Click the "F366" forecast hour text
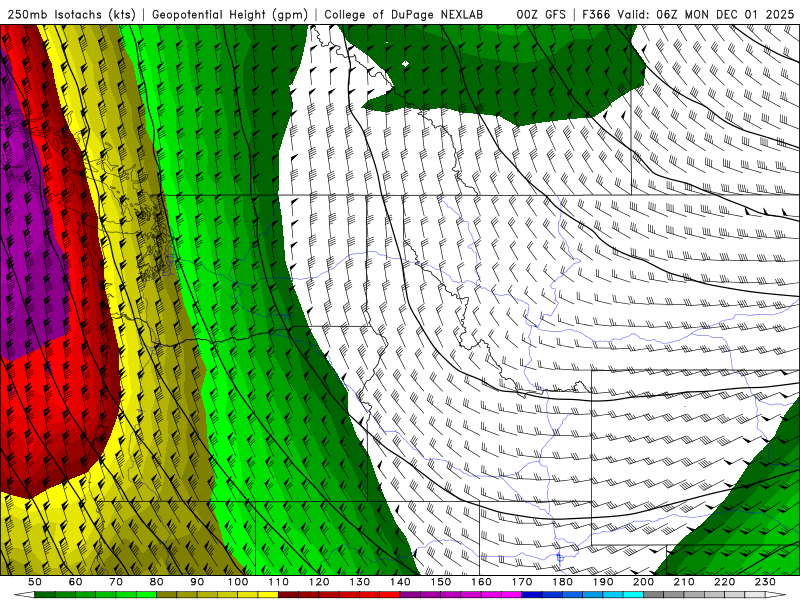The image size is (800, 600). [596, 15]
